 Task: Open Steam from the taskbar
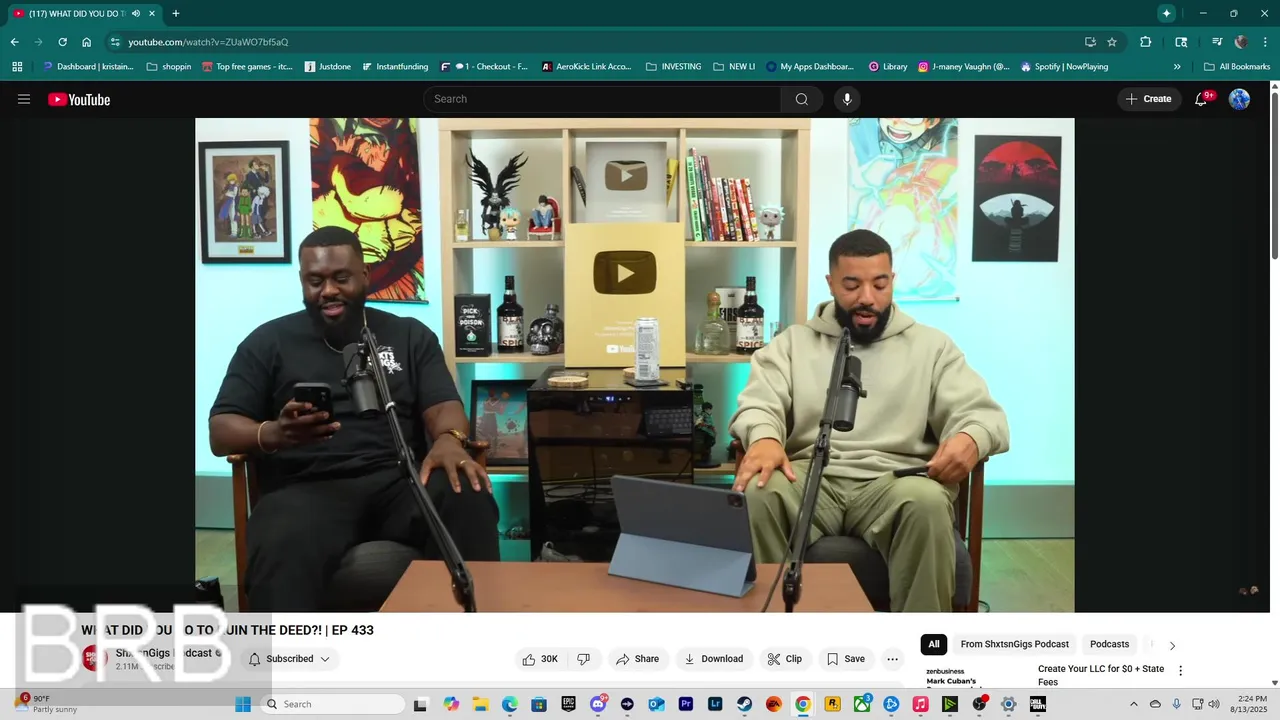click(x=745, y=704)
